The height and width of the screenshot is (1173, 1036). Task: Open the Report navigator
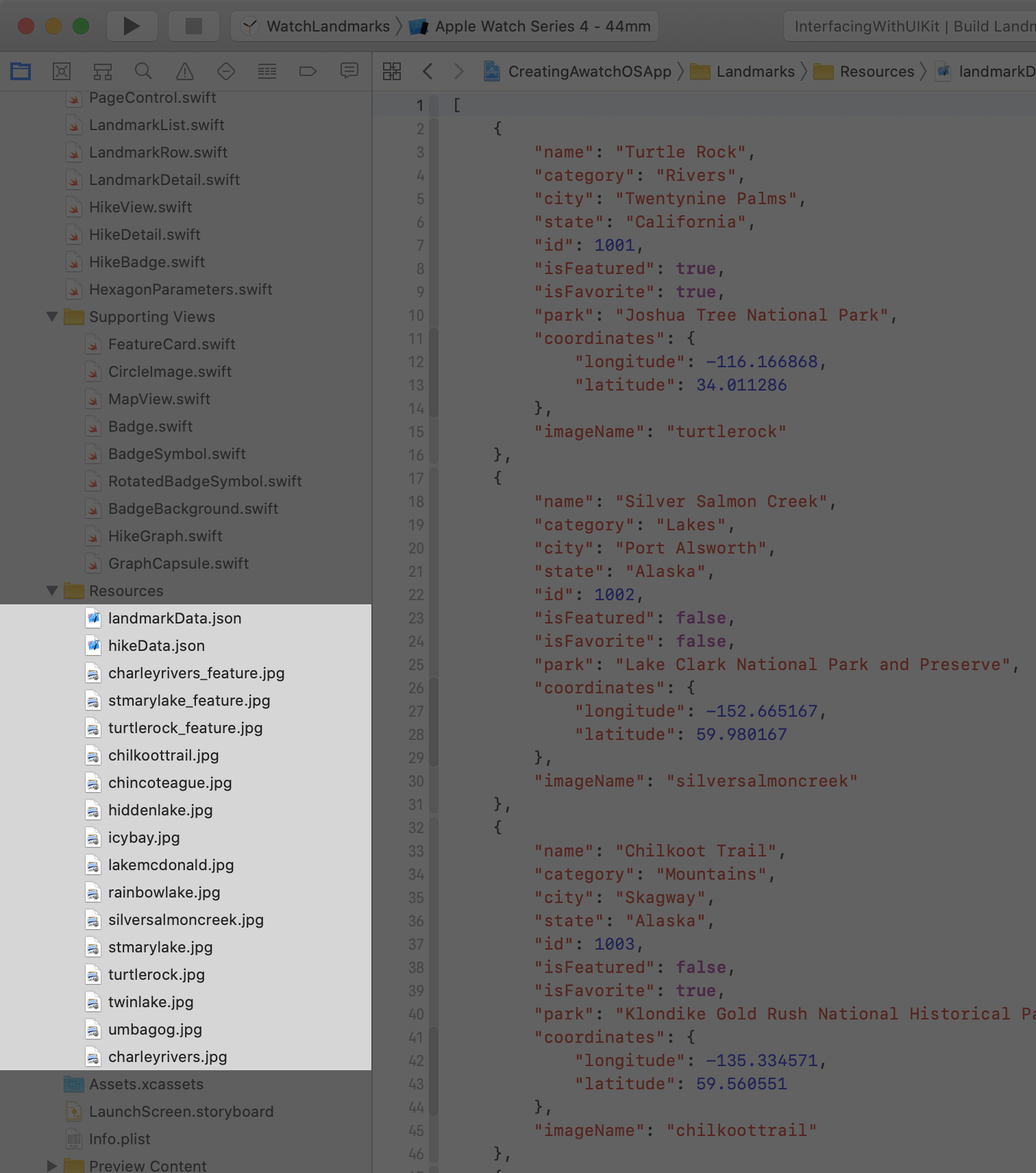[x=349, y=71]
